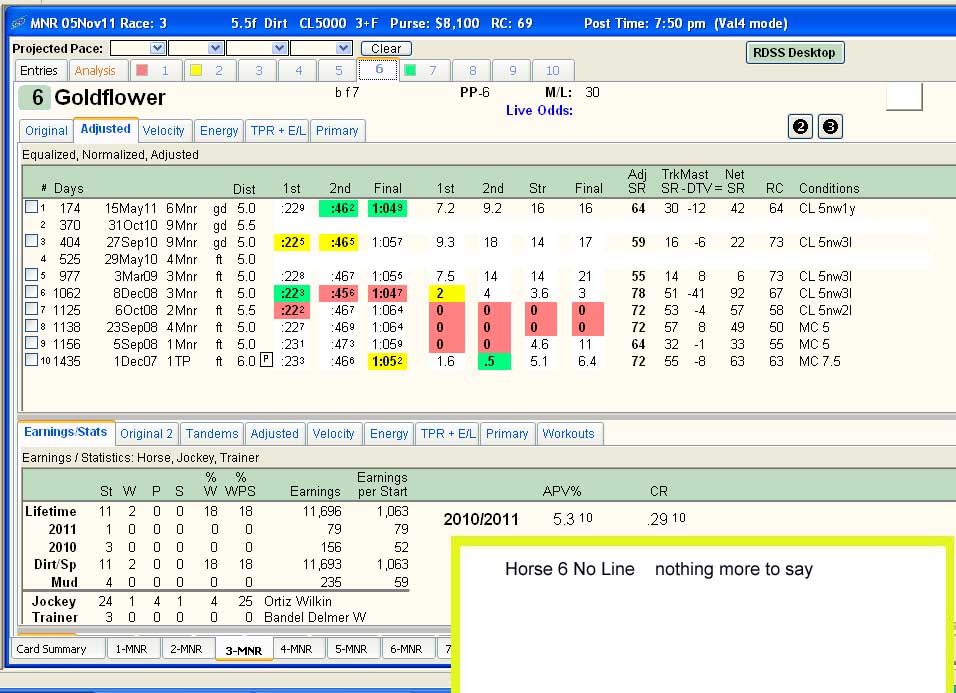This screenshot has height=693, width=956.
Task: Toggle checkbox for line 9, 5Sep08
Action: pos(31,343)
